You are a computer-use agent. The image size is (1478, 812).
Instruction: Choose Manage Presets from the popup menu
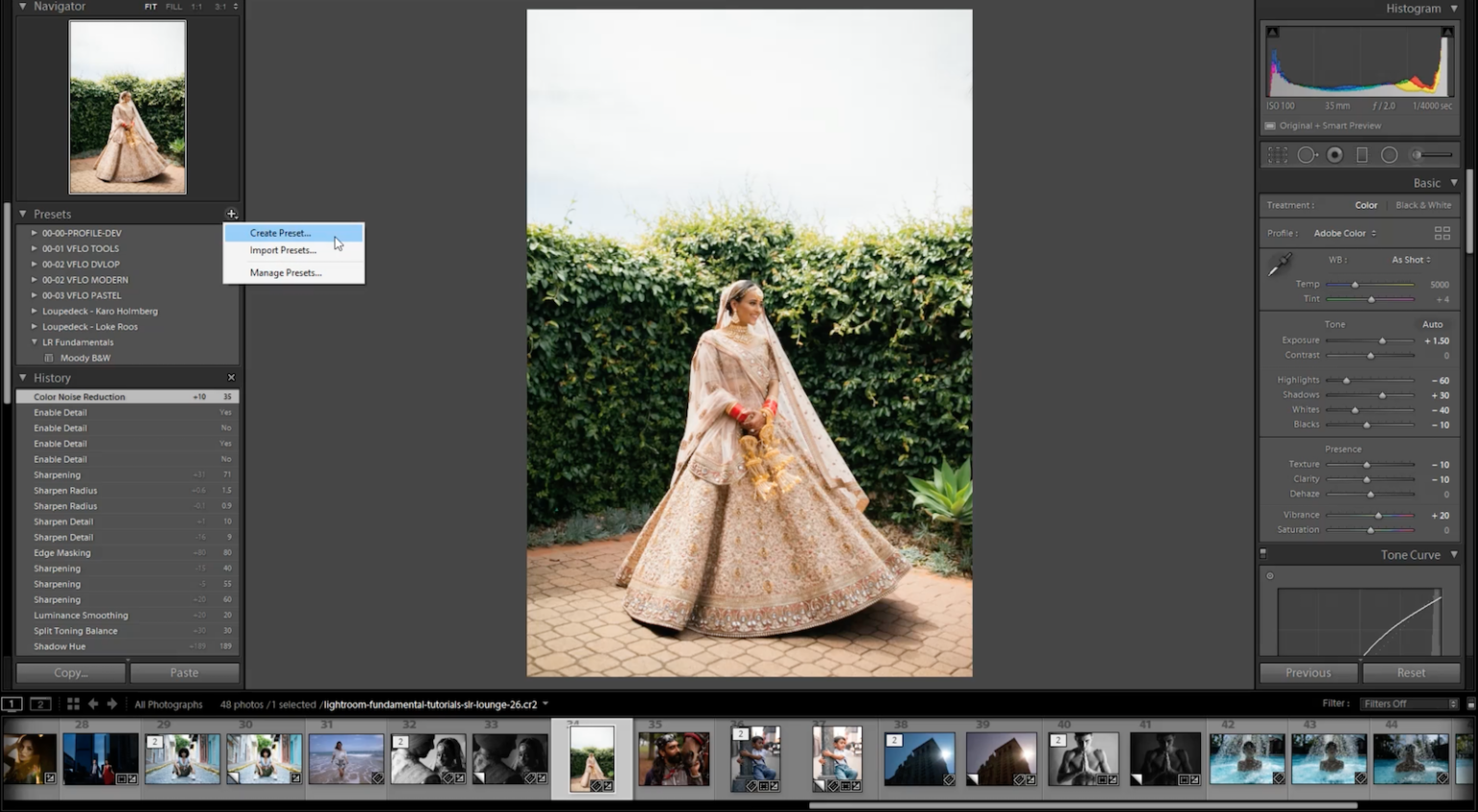pos(285,272)
